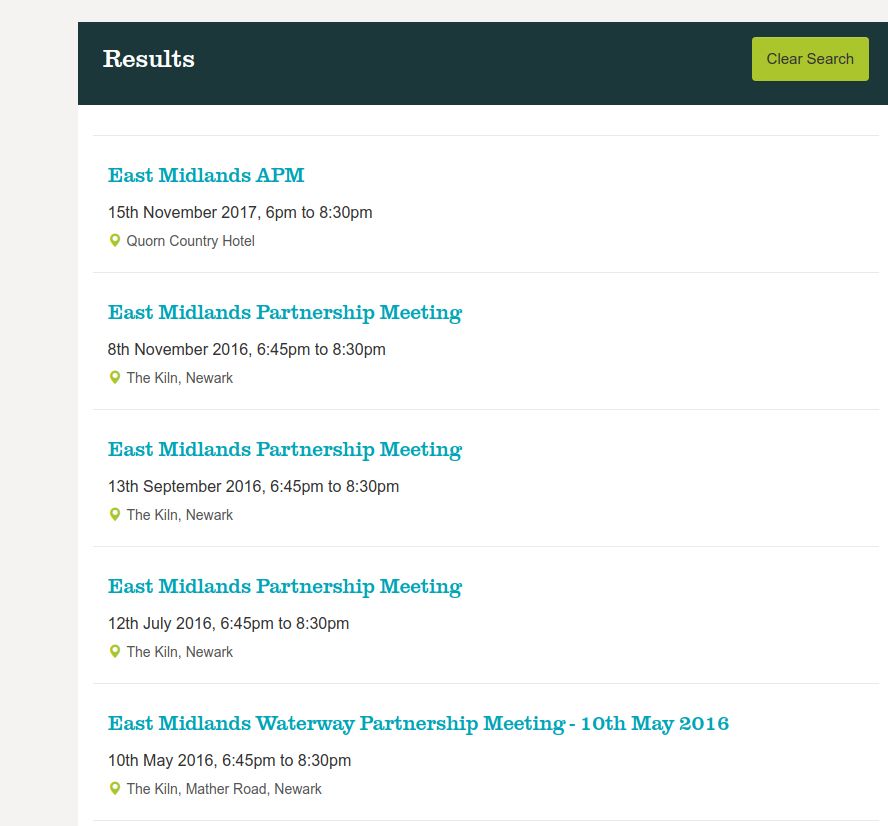Open the East Midlands APM event link
The image size is (888, 826).
click(206, 175)
